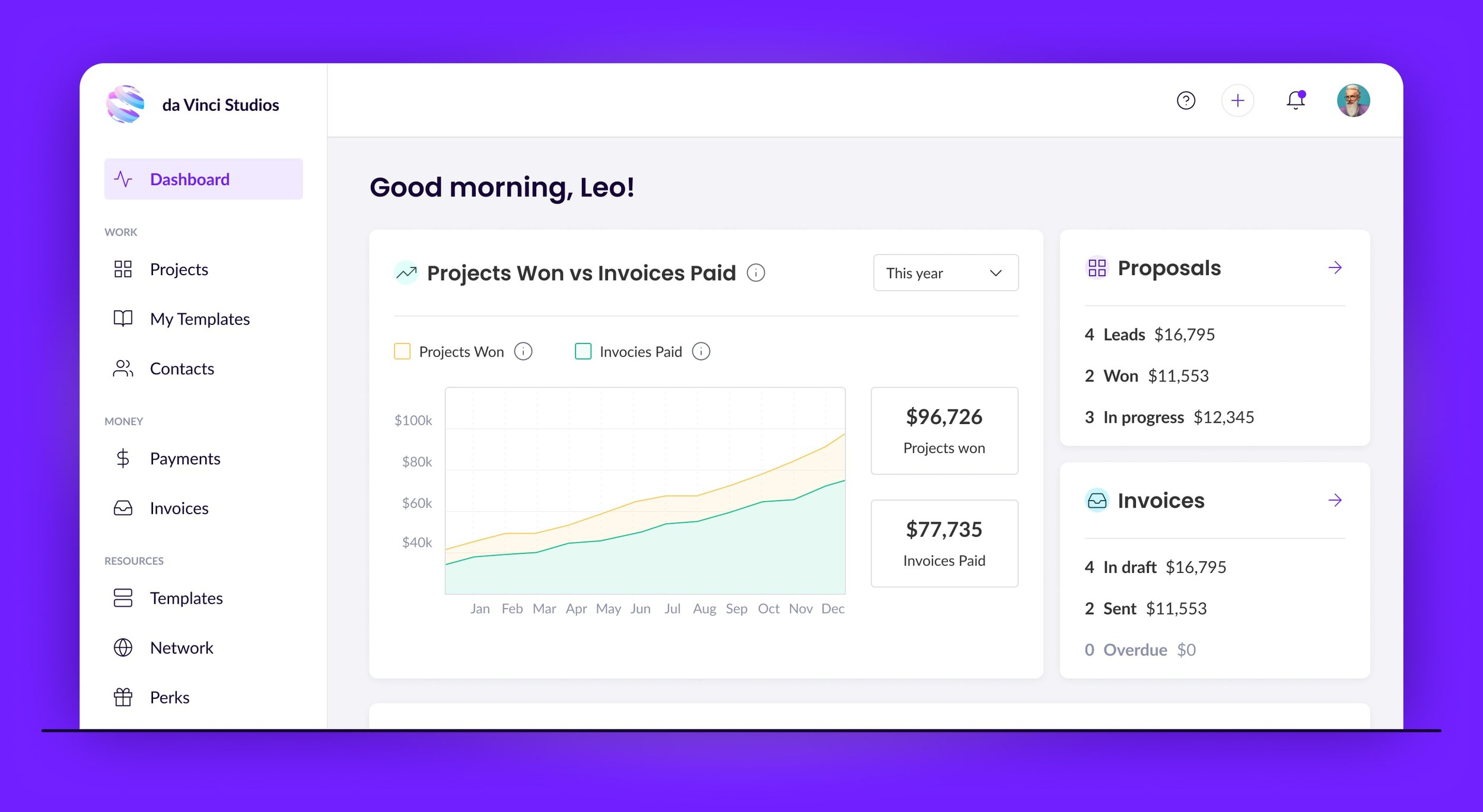Navigate to Payments
This screenshot has height=812, width=1483.
pos(185,457)
